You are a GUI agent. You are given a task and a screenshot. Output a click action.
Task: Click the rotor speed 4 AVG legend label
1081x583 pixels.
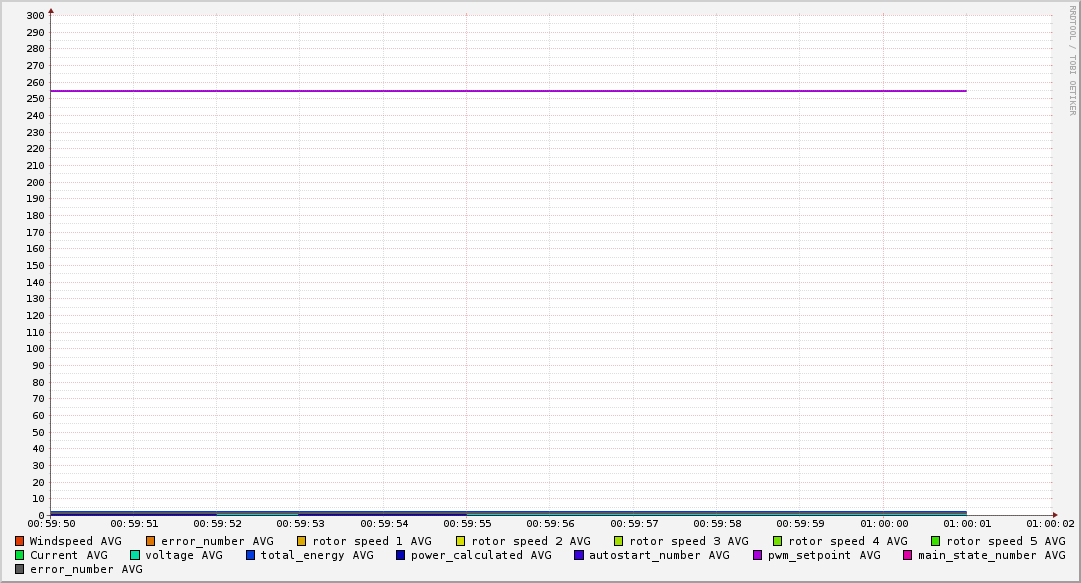848,541
